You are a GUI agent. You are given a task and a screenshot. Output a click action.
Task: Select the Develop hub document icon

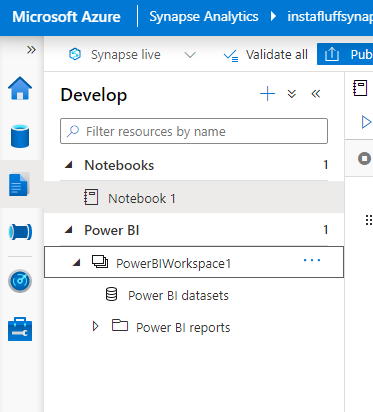[19, 184]
